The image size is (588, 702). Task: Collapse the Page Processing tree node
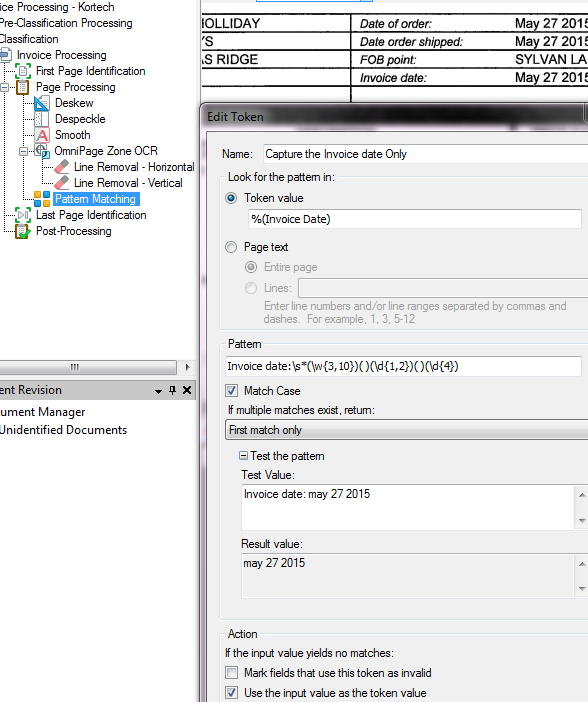[x=4, y=87]
